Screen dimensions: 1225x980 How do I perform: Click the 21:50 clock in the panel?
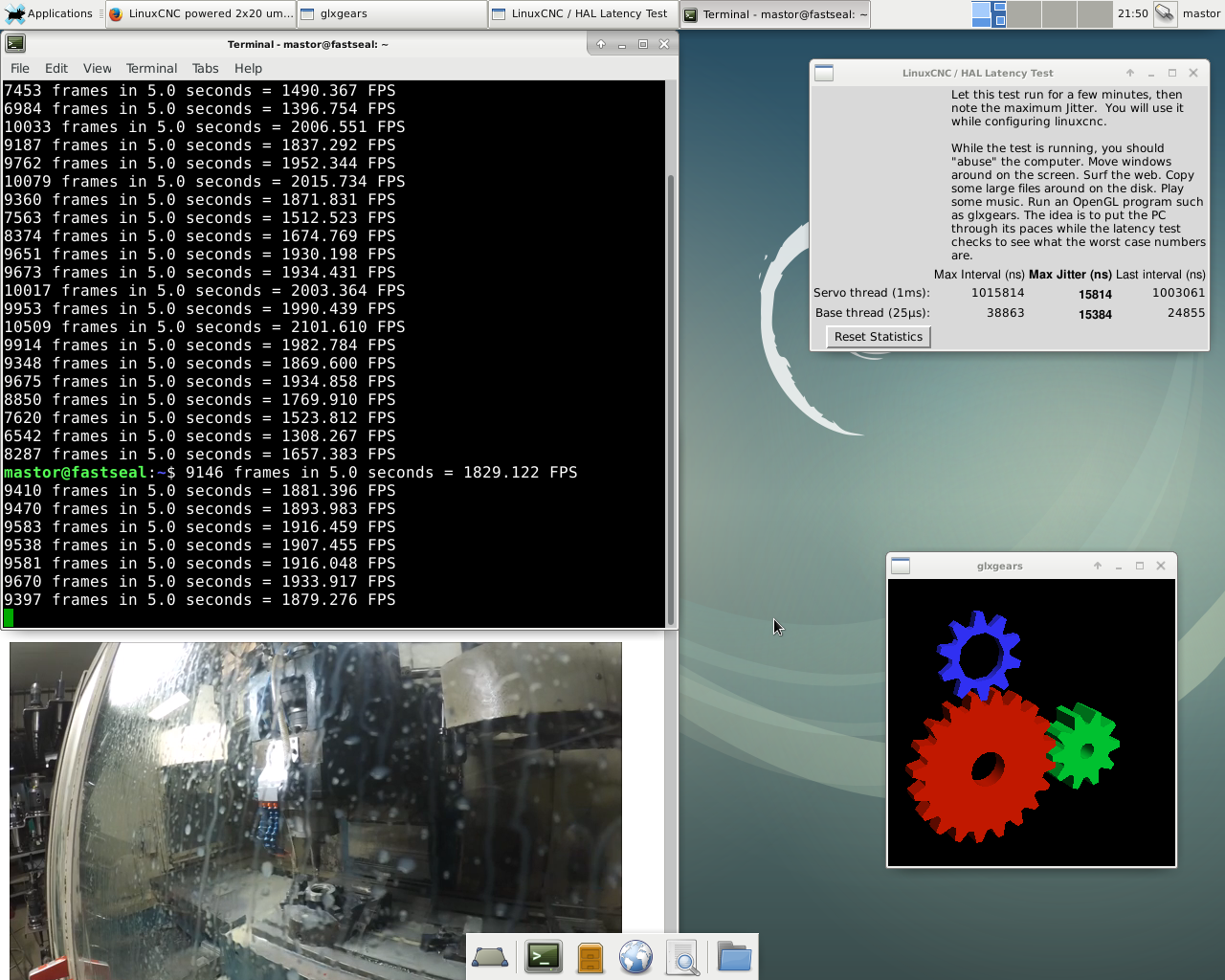point(1132,13)
